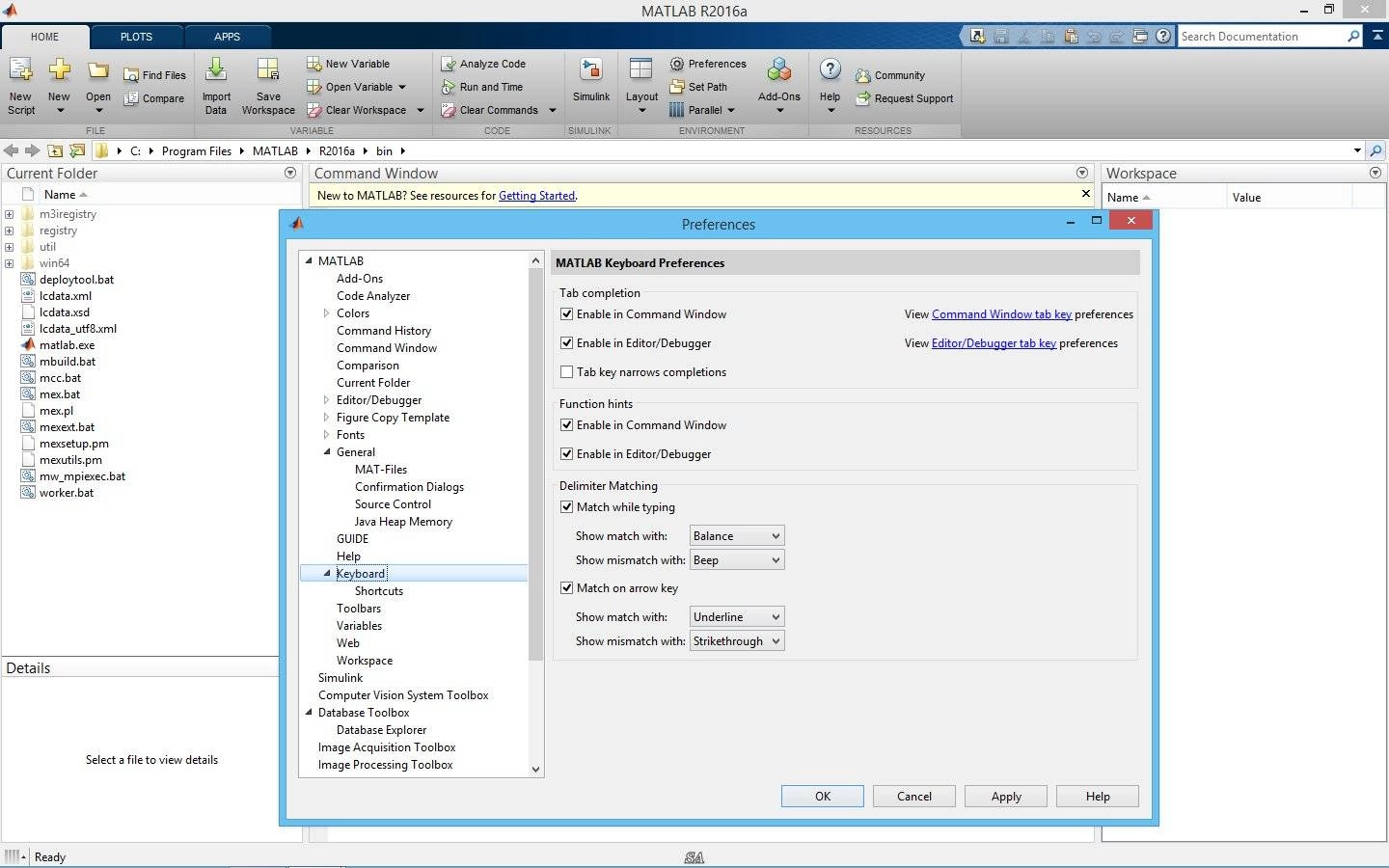
Task: Select deploytool.bat file
Action: (76, 280)
